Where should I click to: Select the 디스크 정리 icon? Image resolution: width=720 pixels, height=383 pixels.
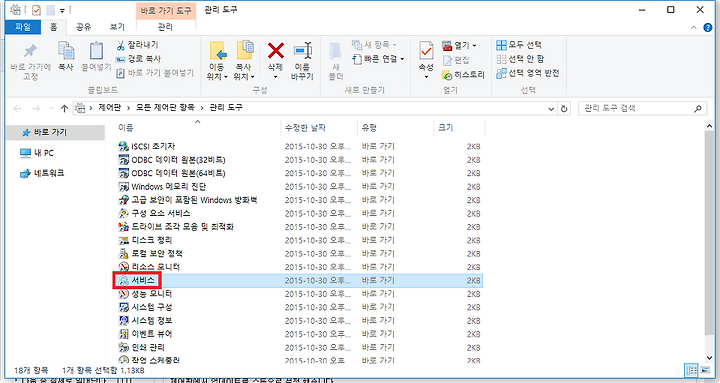(123, 240)
